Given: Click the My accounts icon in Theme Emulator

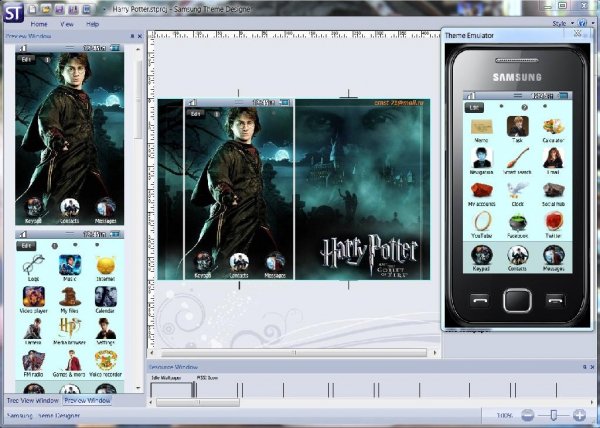Looking at the screenshot, I should [x=481, y=190].
